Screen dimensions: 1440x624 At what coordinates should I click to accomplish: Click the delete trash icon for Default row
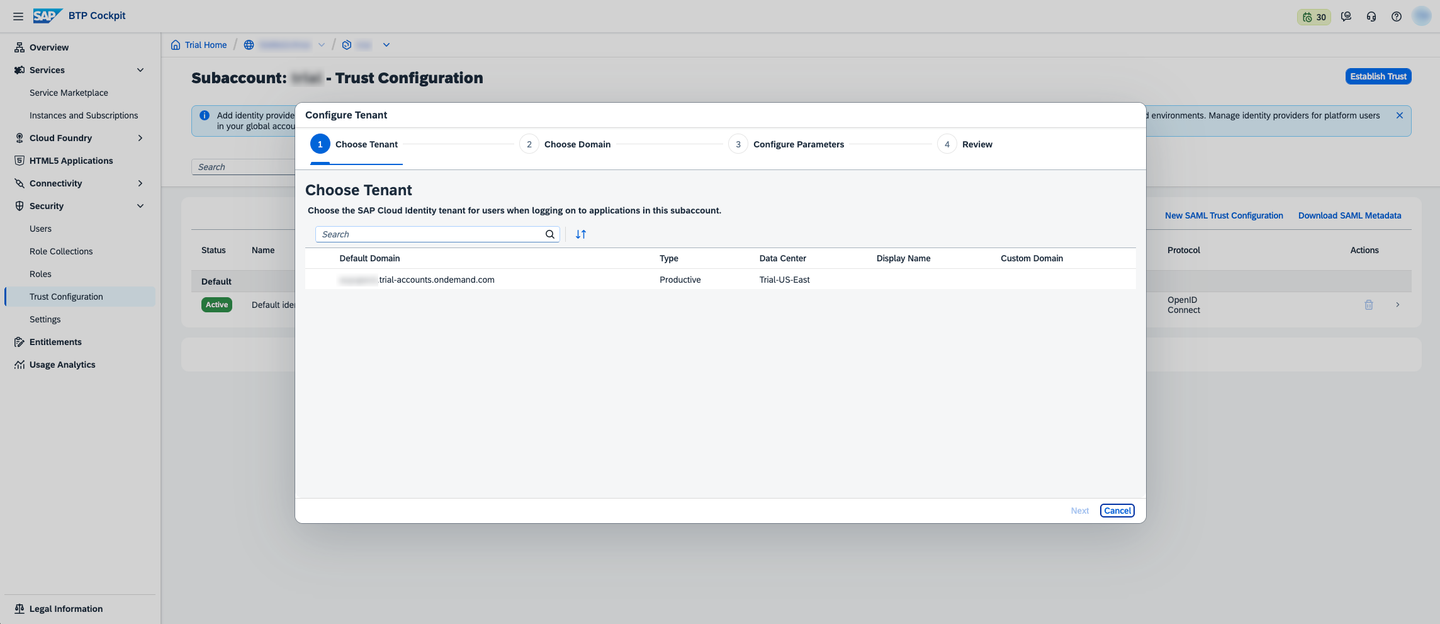(x=1369, y=305)
